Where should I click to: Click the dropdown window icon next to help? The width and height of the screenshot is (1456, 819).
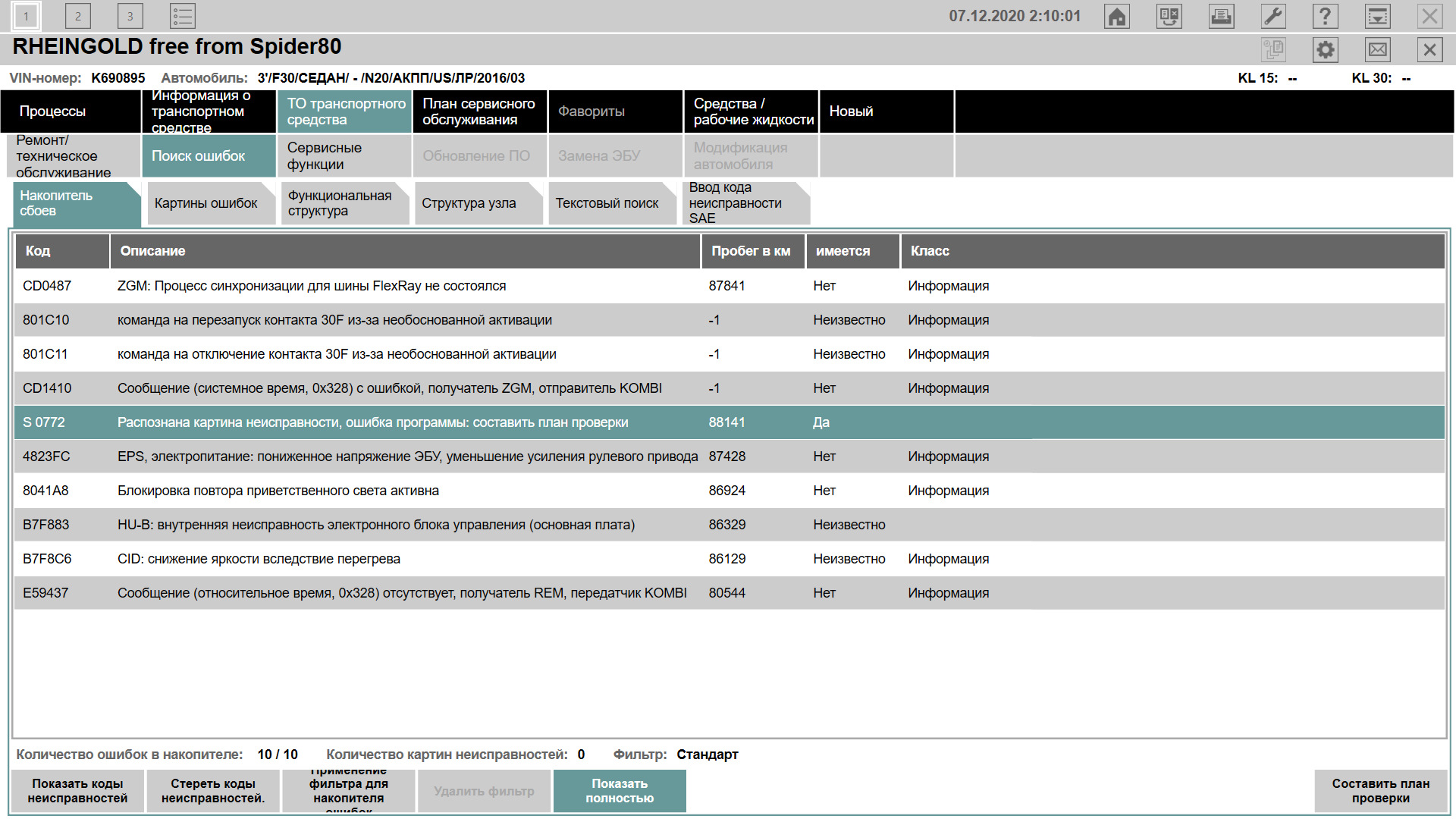click(1377, 16)
